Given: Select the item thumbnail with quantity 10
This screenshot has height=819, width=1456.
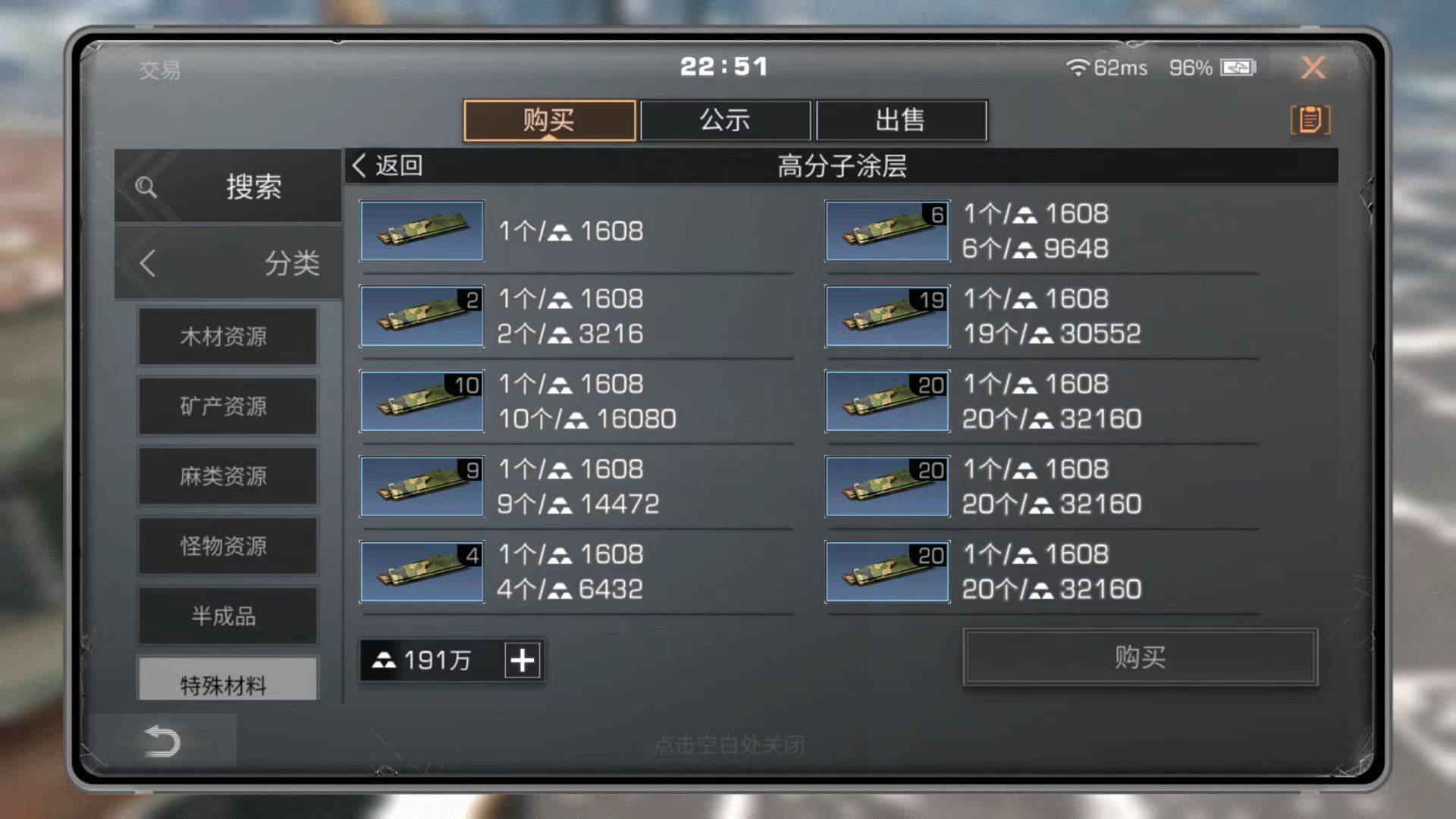Looking at the screenshot, I should [x=422, y=401].
